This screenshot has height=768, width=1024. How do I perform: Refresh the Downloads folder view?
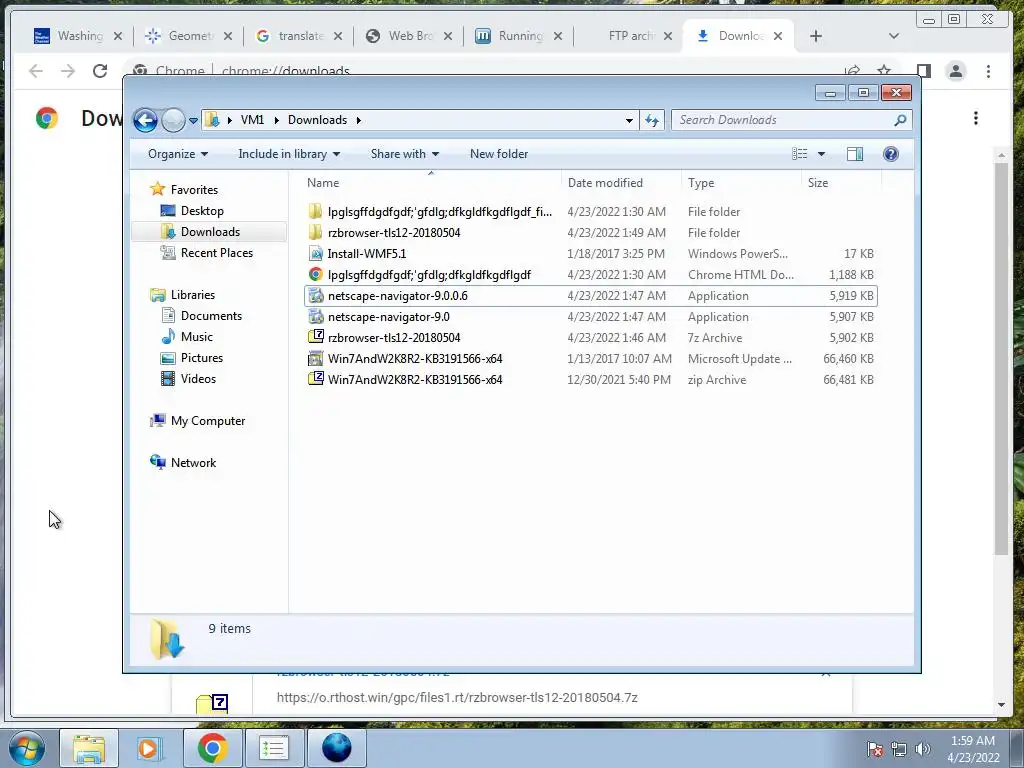pyautogui.click(x=652, y=120)
